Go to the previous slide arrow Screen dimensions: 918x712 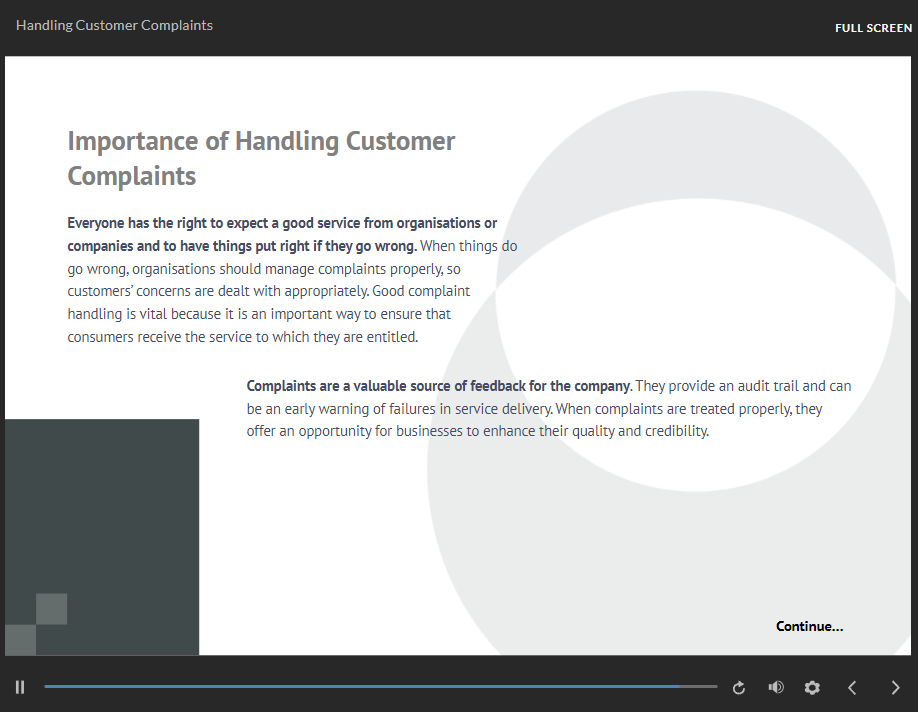coord(852,687)
